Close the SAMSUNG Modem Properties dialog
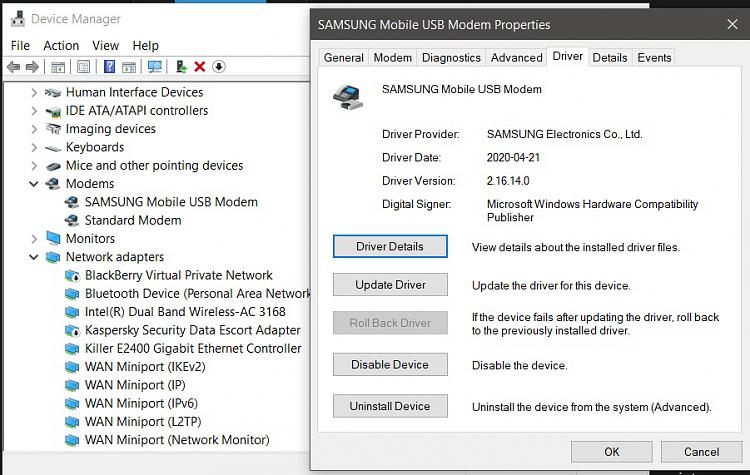The height and width of the screenshot is (475, 750). point(732,24)
